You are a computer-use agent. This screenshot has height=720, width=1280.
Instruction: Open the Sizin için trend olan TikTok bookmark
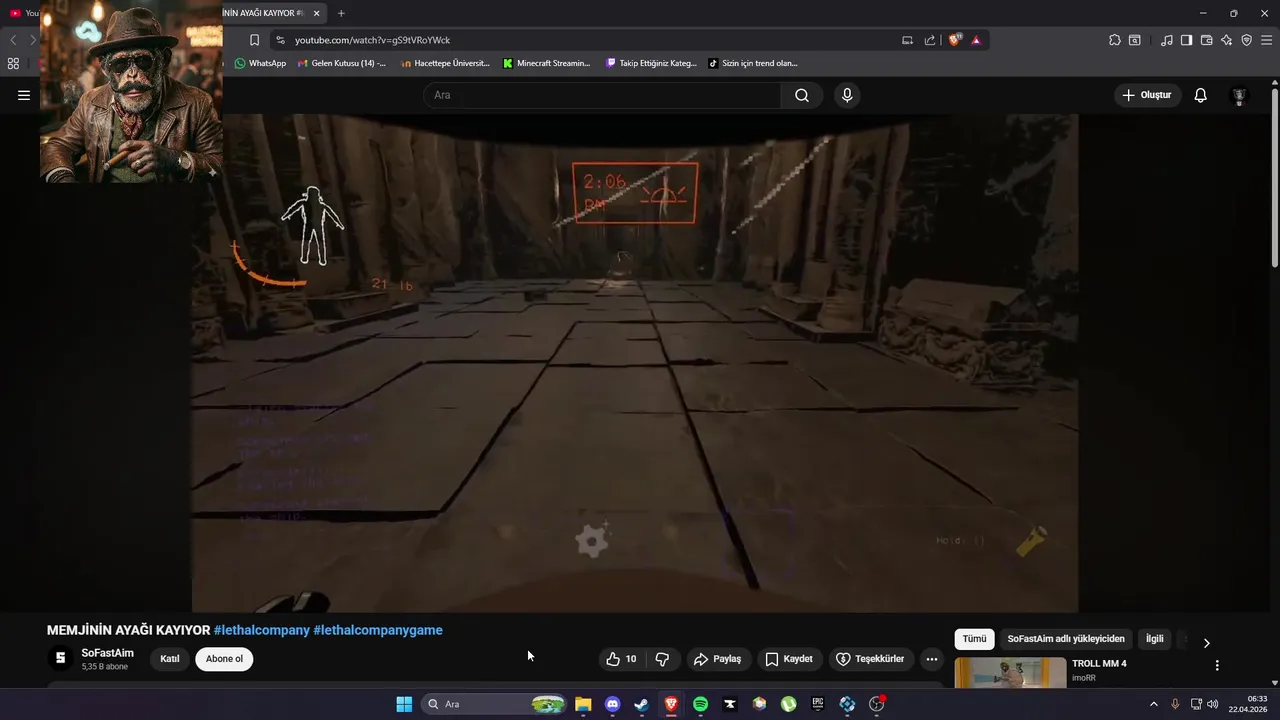753,63
